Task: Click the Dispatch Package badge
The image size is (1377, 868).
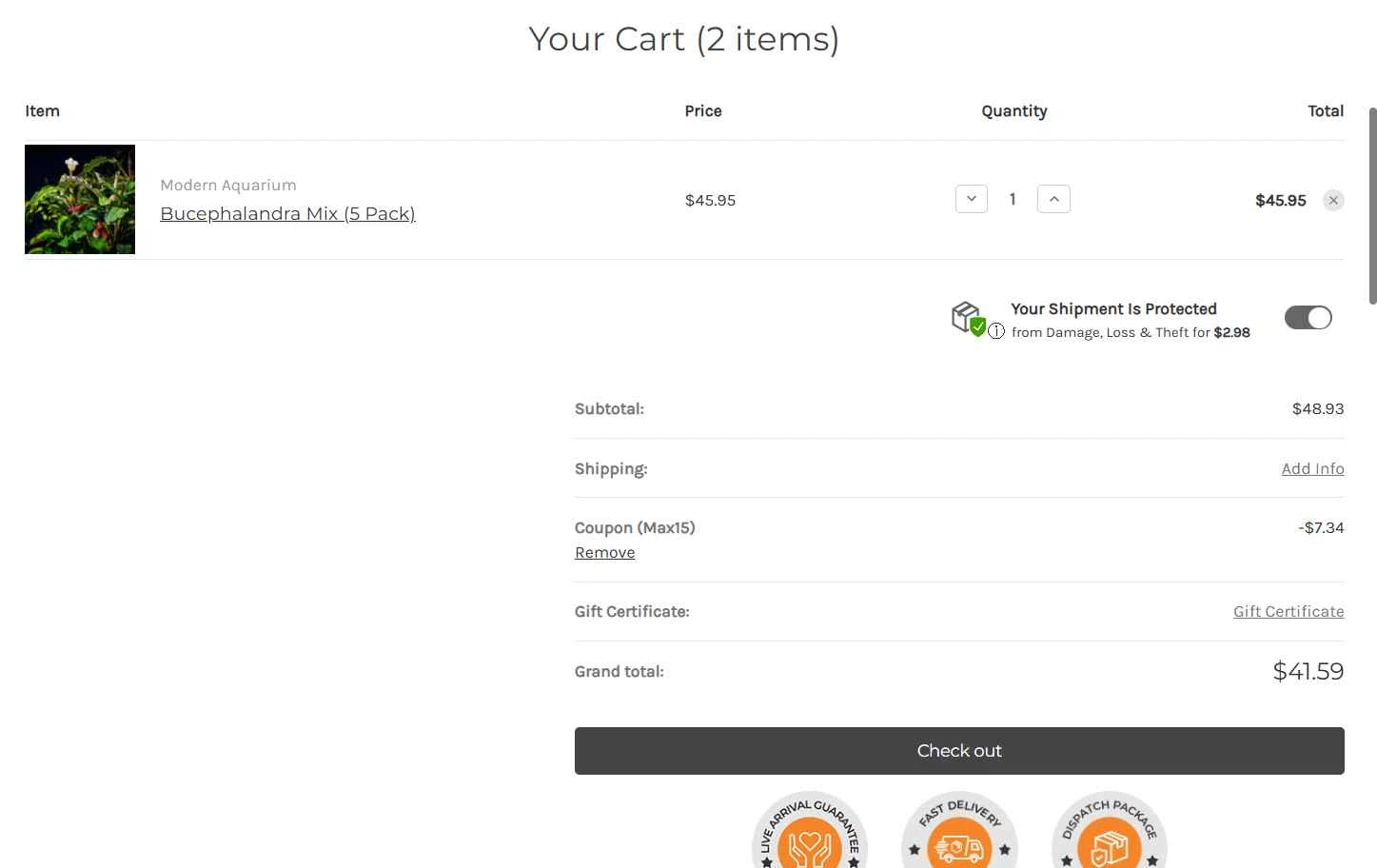Action: pyautogui.click(x=1109, y=831)
